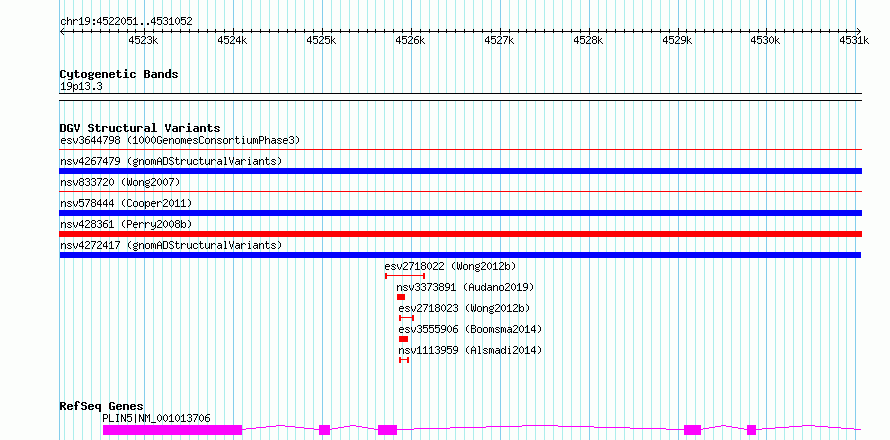Click the red bracket glyph under esv2718022
Image resolution: width=890 pixels, height=440 pixels.
click(x=405, y=276)
